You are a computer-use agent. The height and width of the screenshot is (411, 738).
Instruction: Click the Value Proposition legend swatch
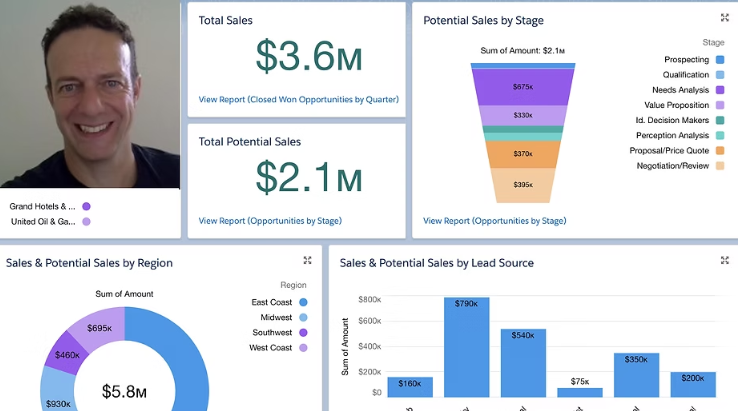[x=720, y=105]
